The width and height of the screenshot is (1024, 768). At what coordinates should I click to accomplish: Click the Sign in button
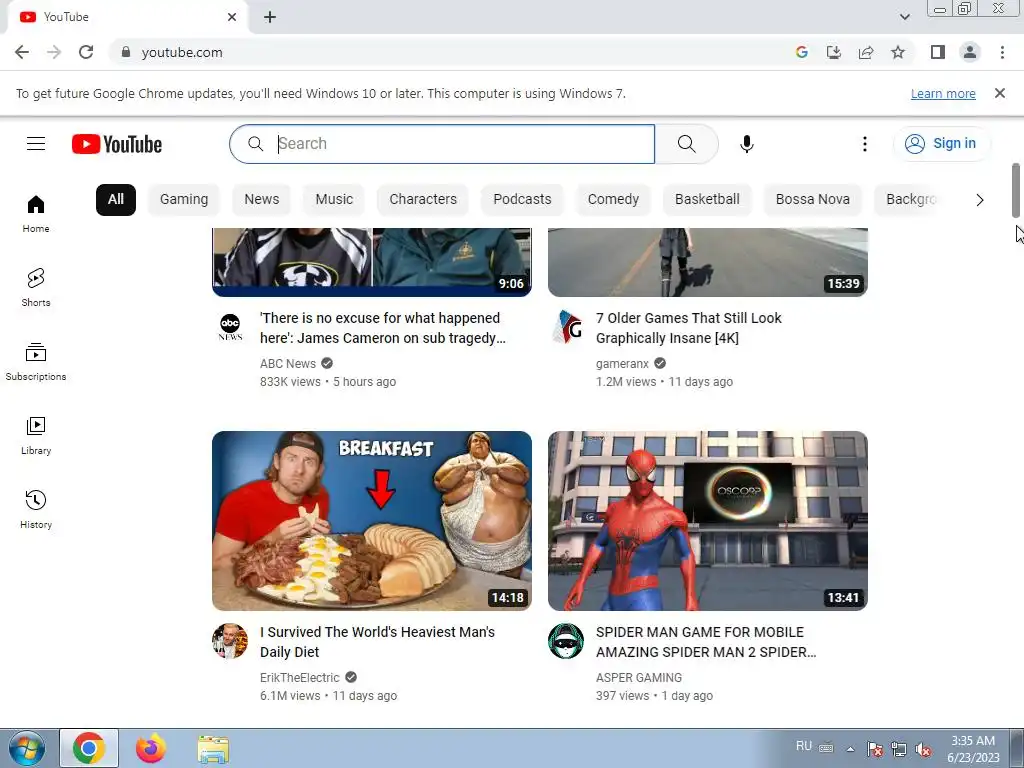(942, 144)
